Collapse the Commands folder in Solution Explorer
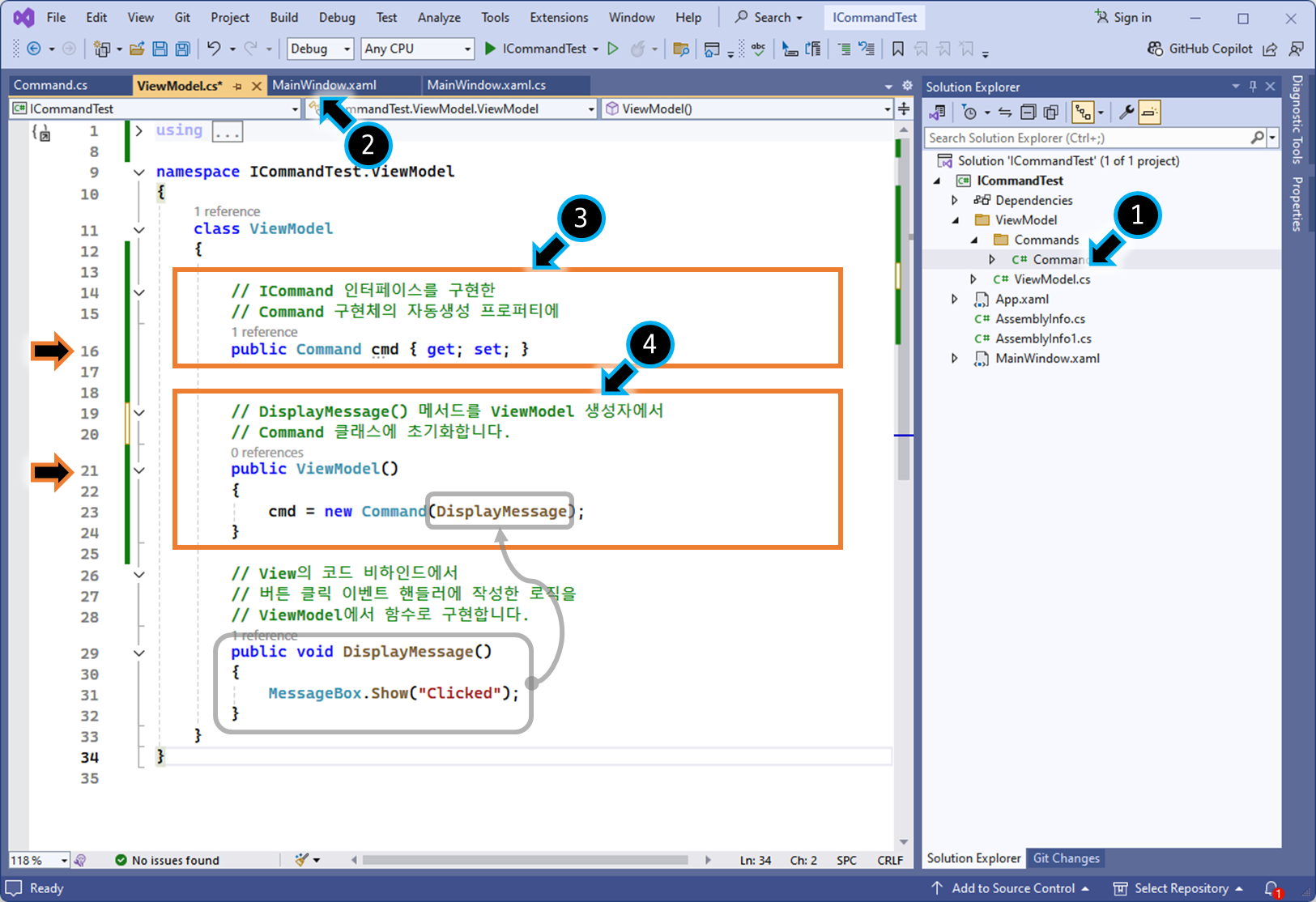Screen dimensions: 1316x902 pos(974,240)
